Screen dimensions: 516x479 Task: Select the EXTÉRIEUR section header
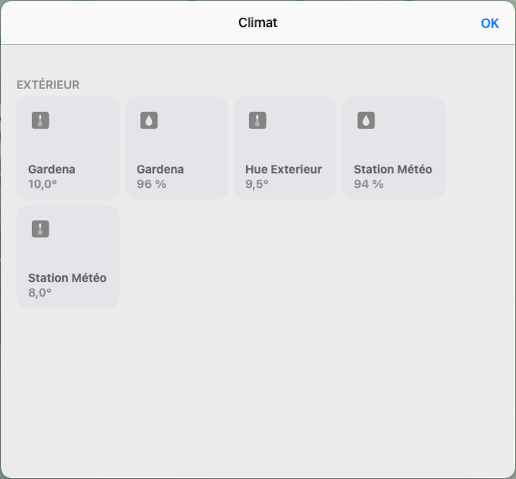point(48,85)
